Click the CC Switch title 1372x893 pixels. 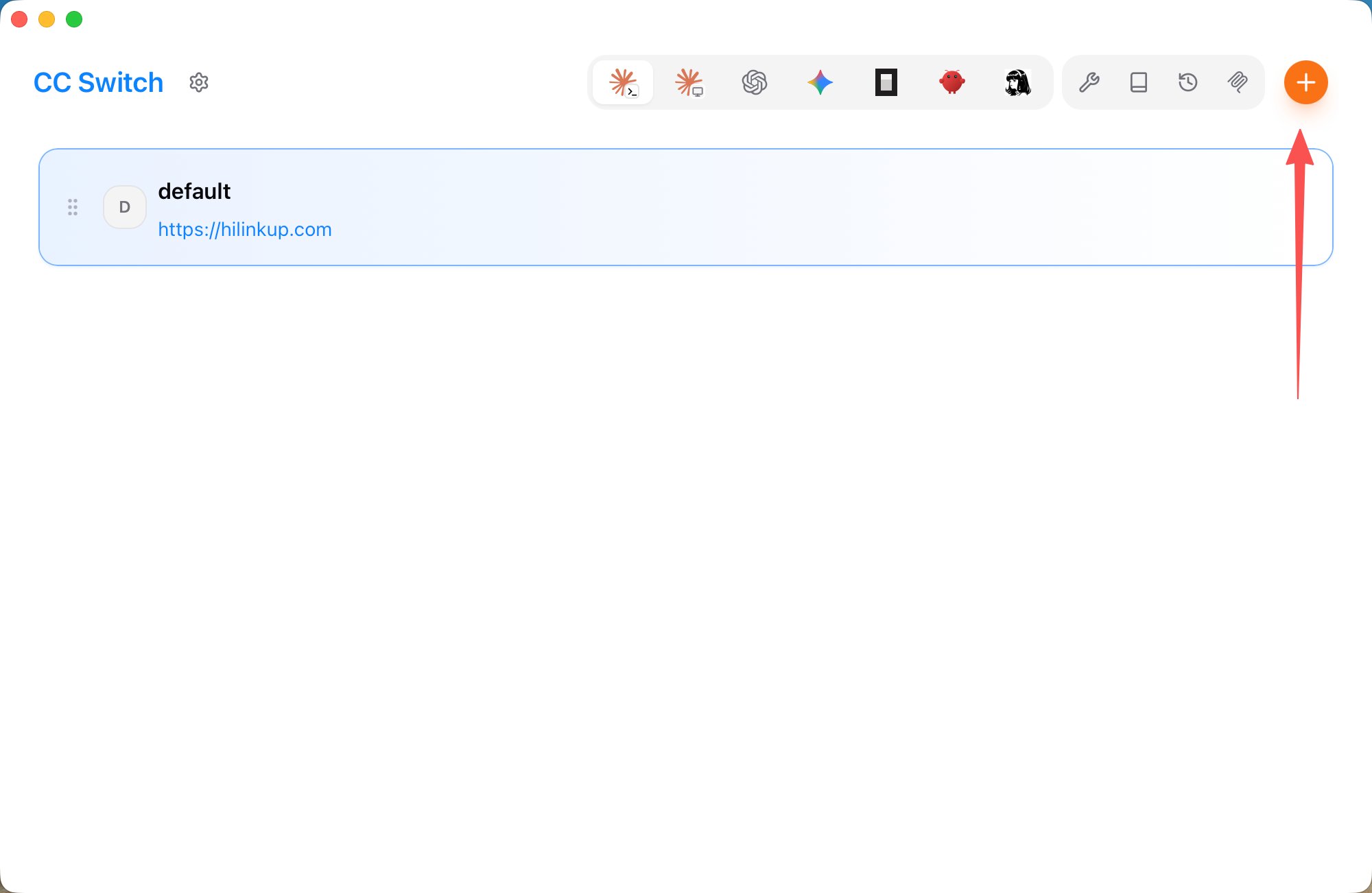98,82
